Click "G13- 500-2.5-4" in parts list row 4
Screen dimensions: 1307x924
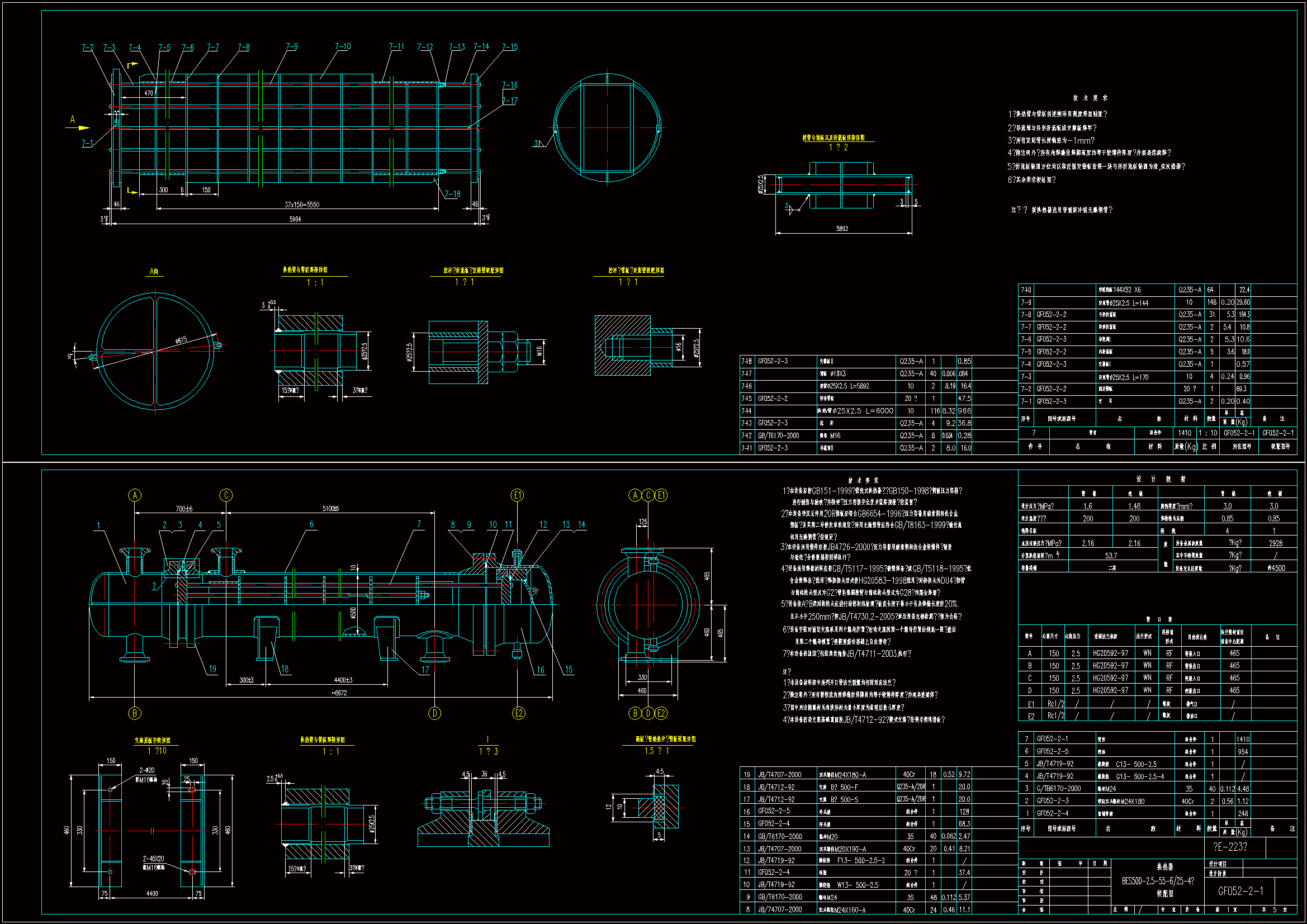tap(1140, 776)
